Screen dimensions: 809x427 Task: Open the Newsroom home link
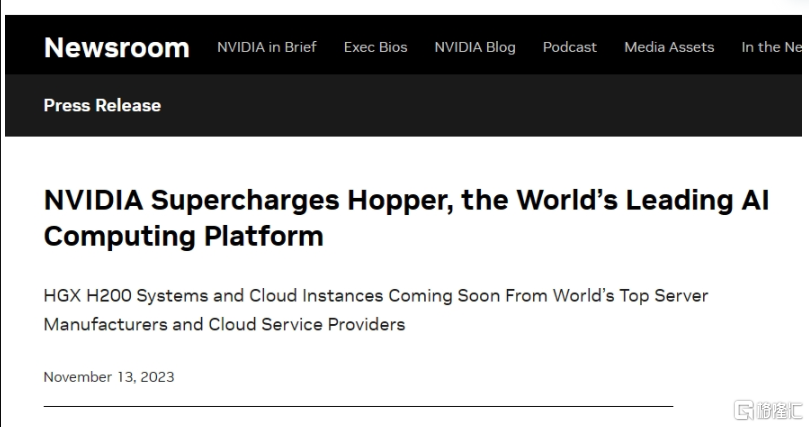tap(117, 47)
